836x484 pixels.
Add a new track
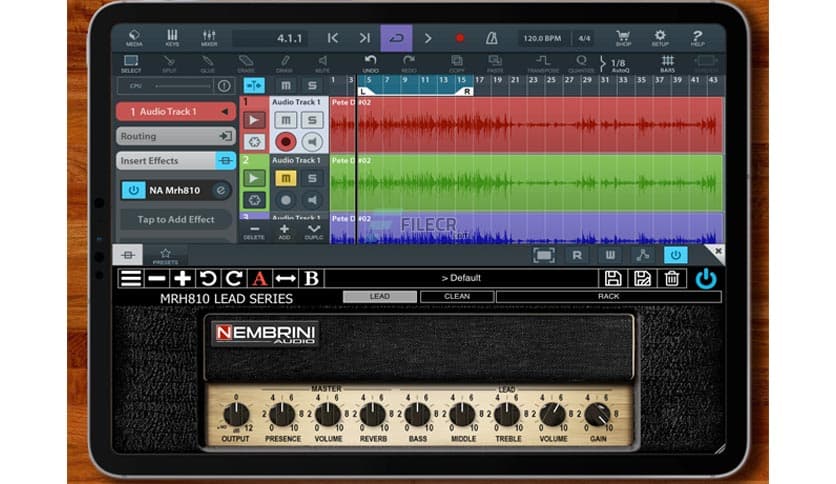[284, 232]
